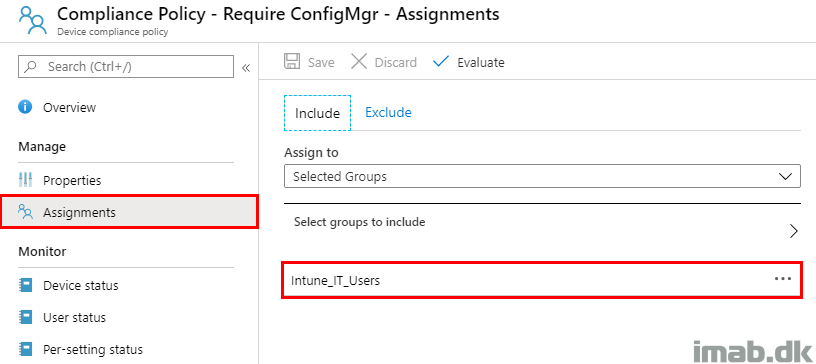Click the Device status notebook icon
816x364 pixels.
click(x=25, y=285)
